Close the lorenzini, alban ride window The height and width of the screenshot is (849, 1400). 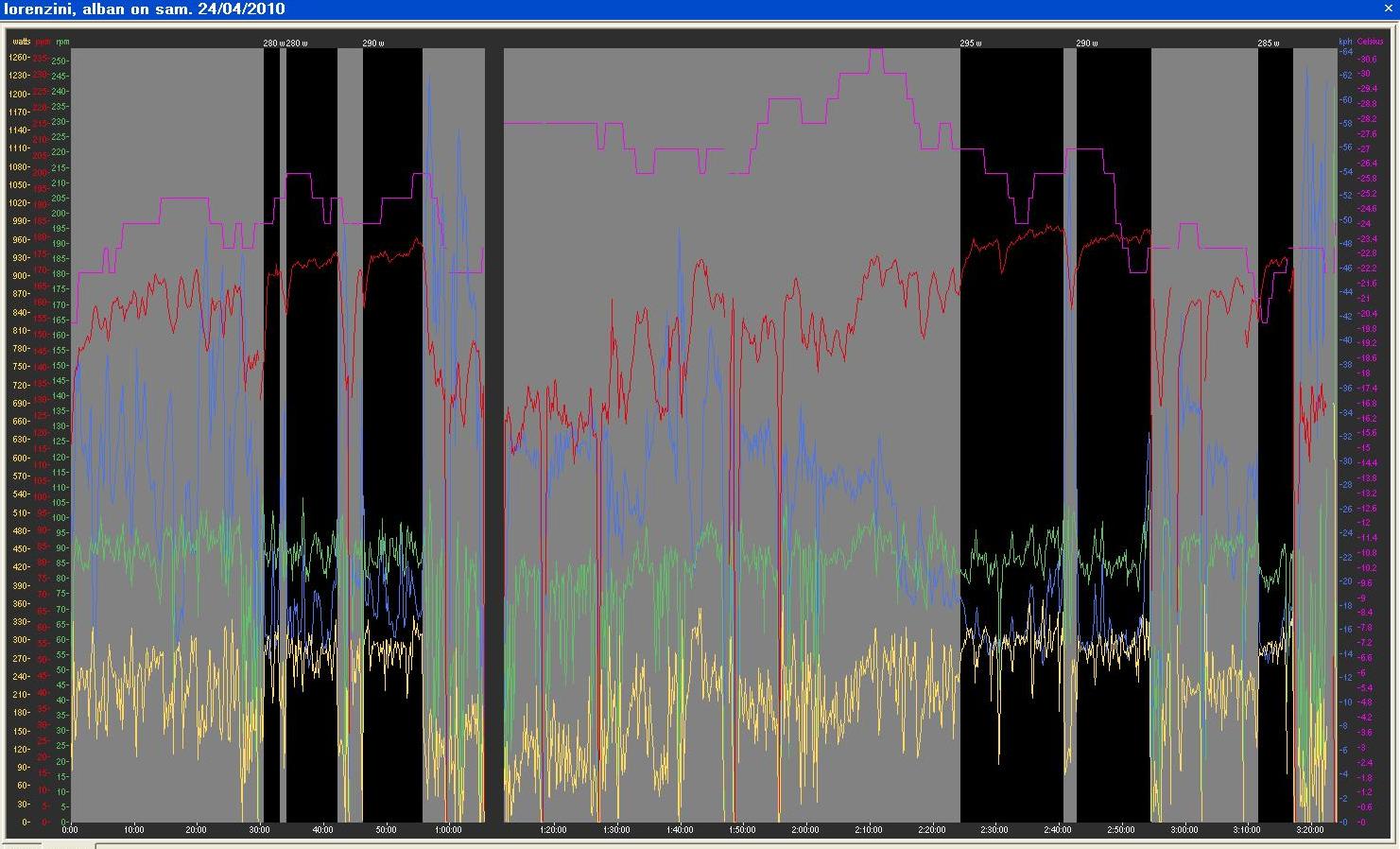(1388, 9)
